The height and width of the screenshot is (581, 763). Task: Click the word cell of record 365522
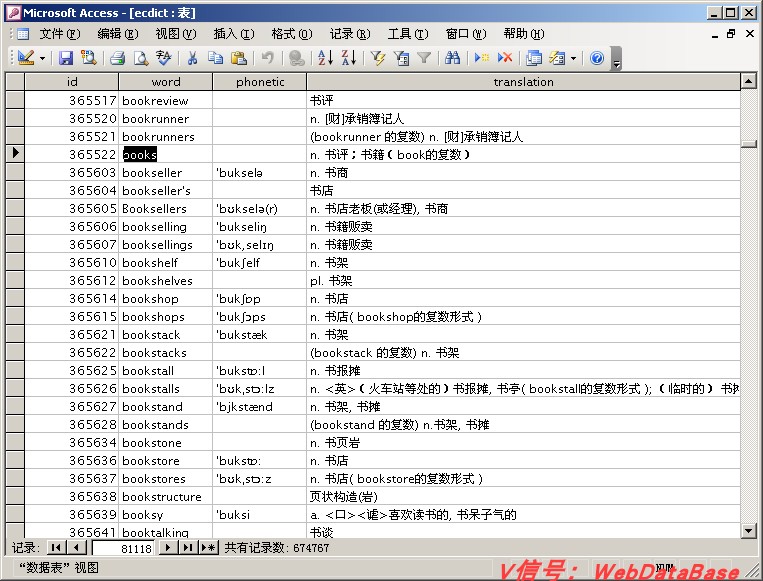[x=165, y=154]
